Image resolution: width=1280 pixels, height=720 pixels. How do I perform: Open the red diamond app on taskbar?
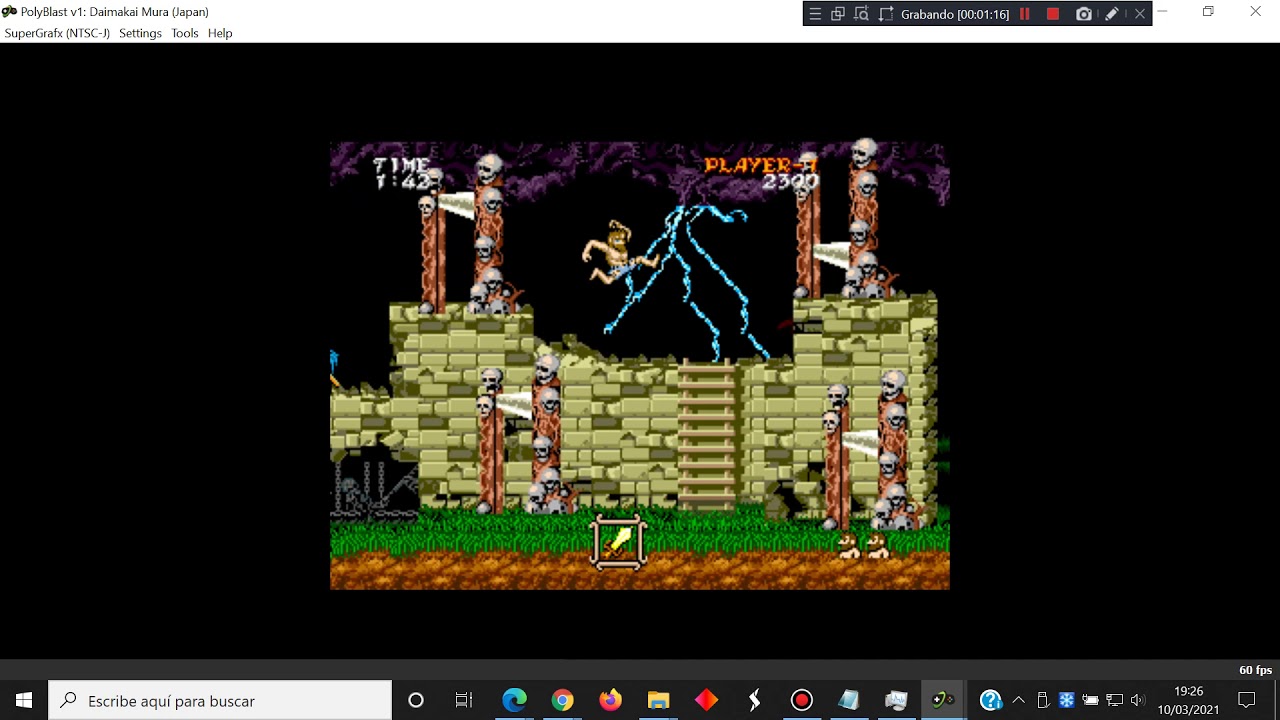pos(706,700)
